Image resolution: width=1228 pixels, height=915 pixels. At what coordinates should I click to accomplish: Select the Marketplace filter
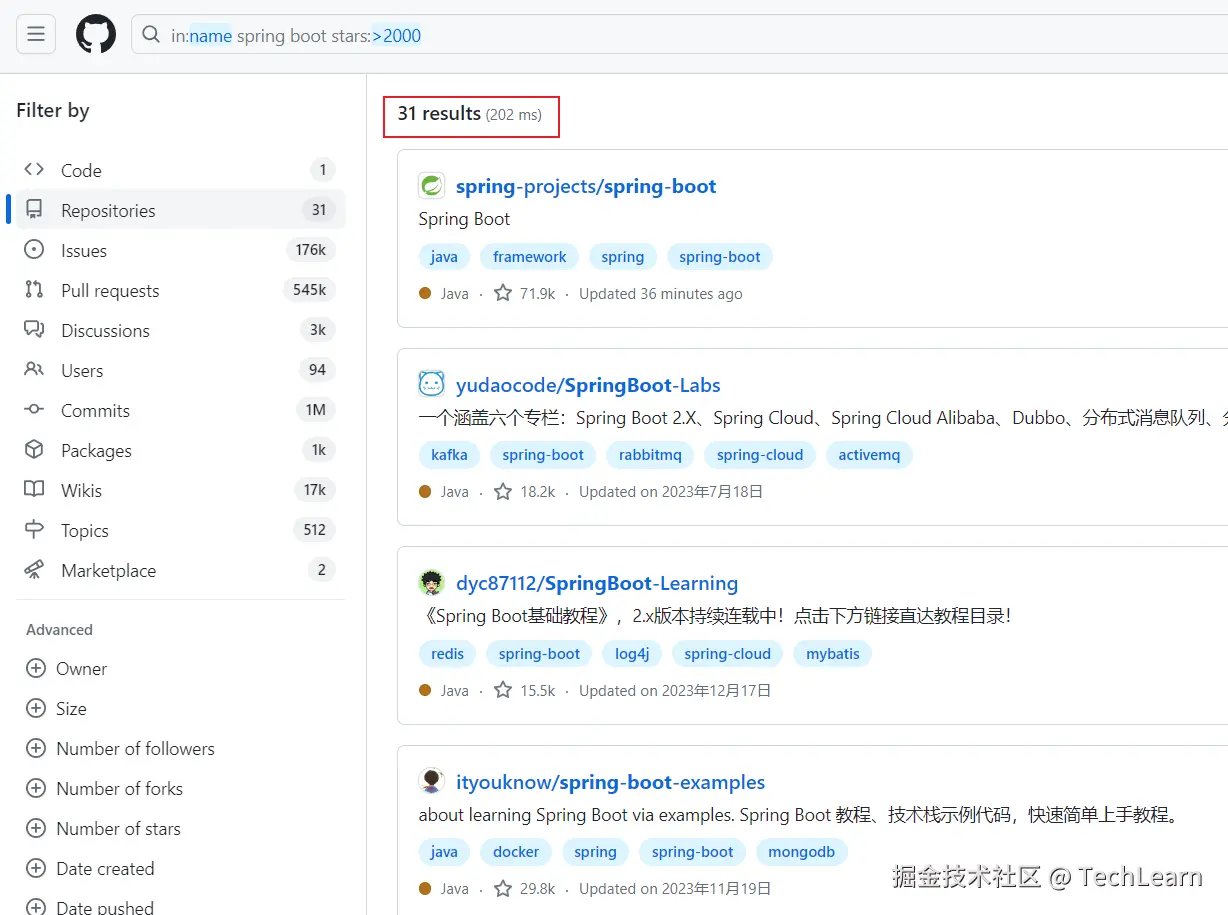click(180, 570)
